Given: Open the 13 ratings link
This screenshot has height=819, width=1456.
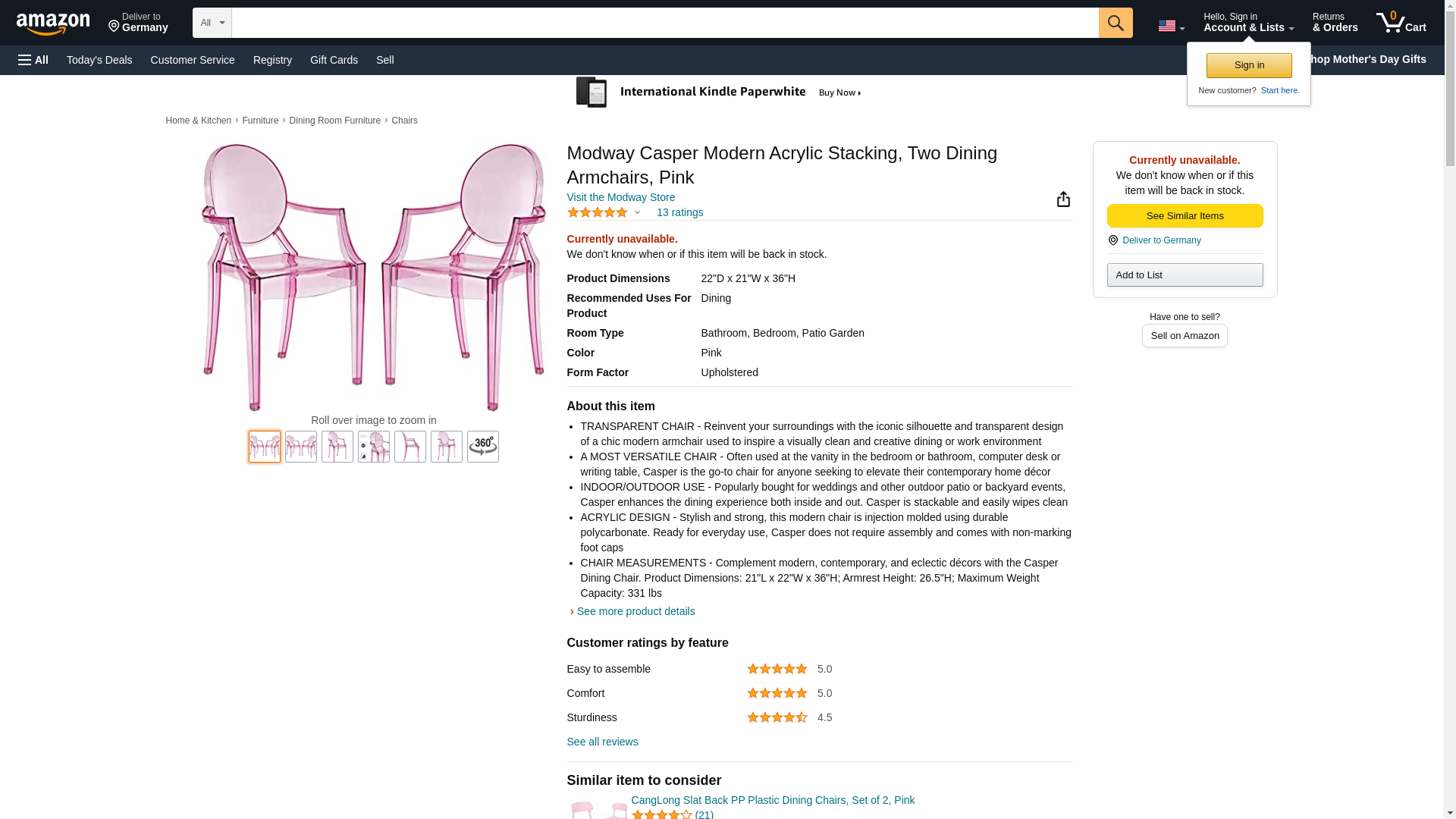Looking at the screenshot, I should tap(679, 212).
